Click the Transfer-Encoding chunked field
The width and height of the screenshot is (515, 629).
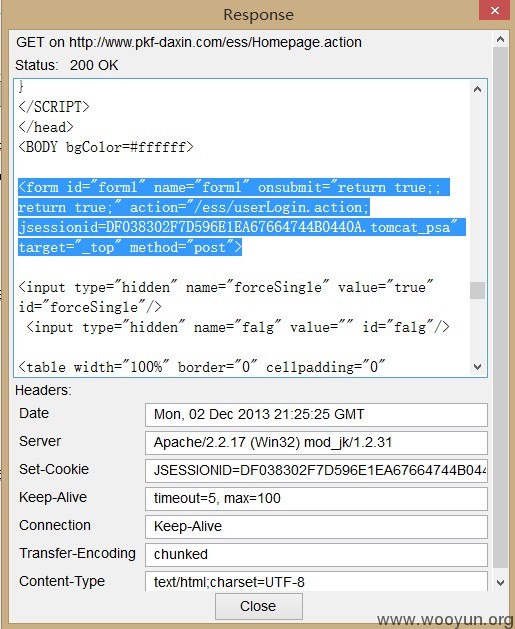[x=316, y=555]
